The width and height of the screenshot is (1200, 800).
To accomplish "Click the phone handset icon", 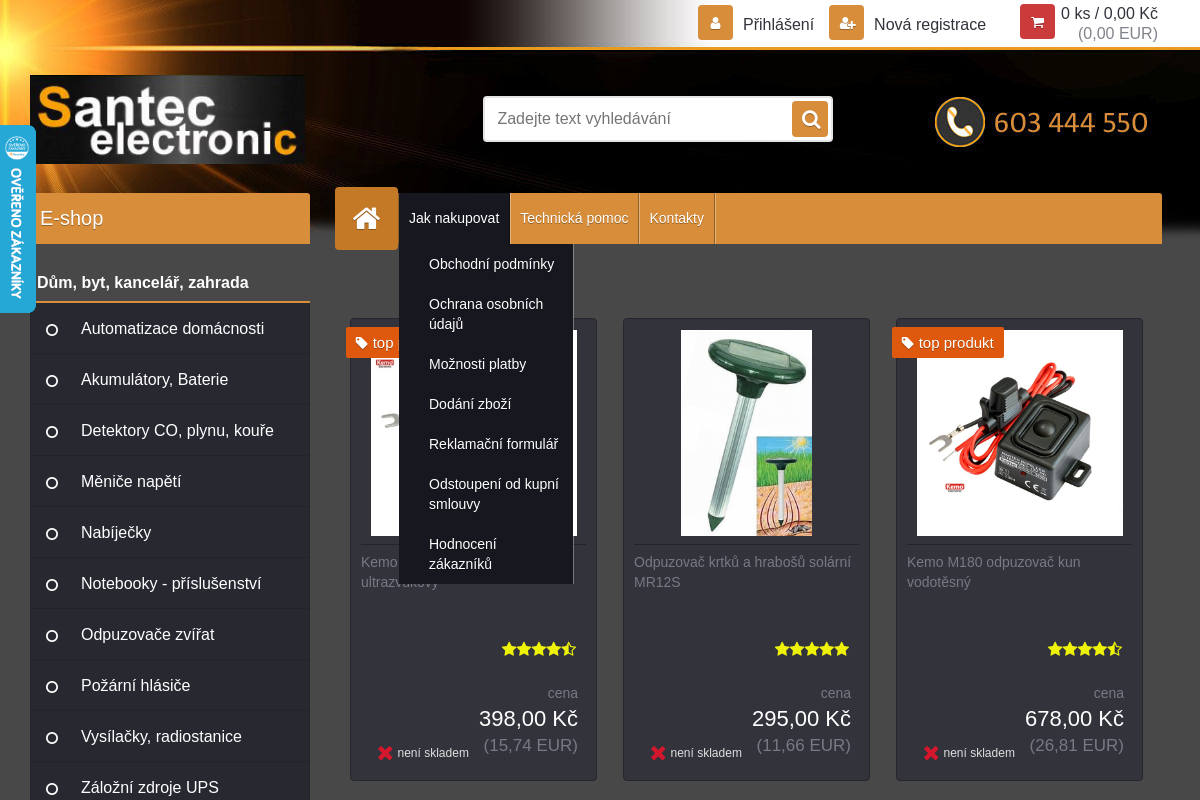I will coord(960,122).
